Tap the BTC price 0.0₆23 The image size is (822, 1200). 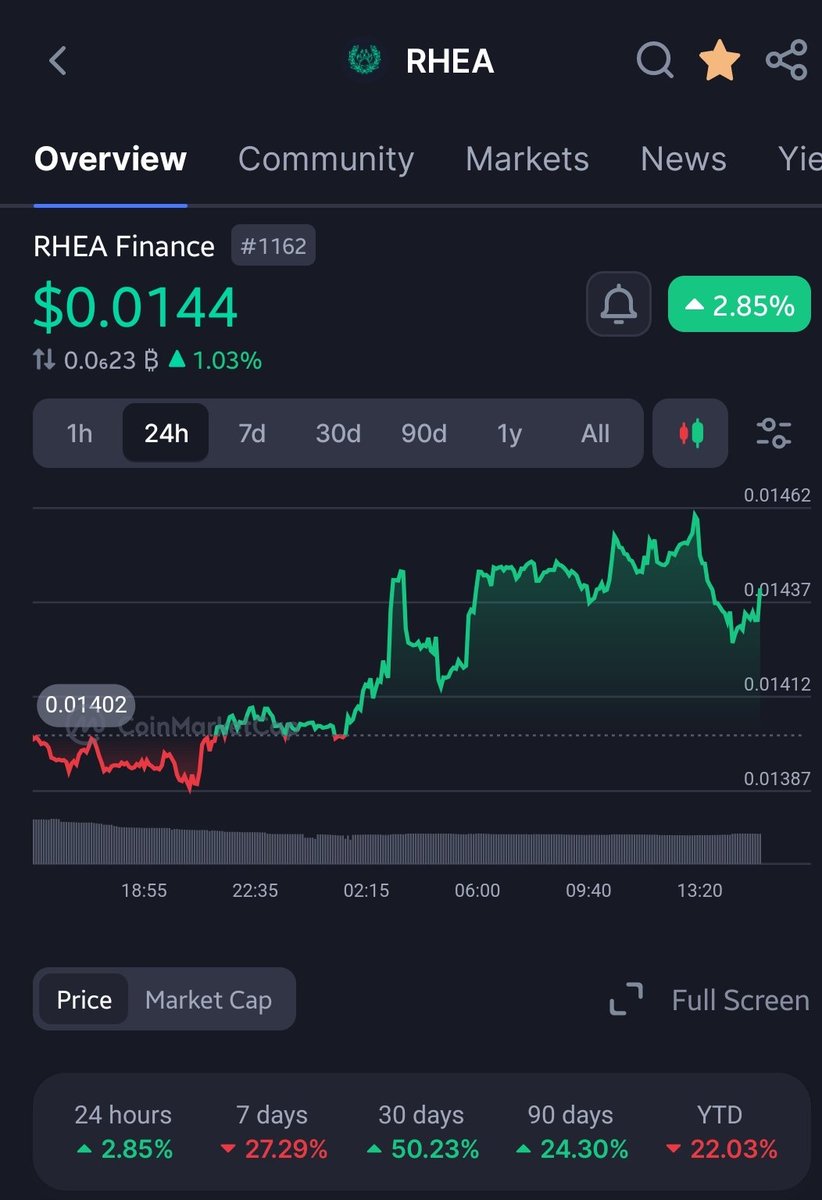[111, 360]
